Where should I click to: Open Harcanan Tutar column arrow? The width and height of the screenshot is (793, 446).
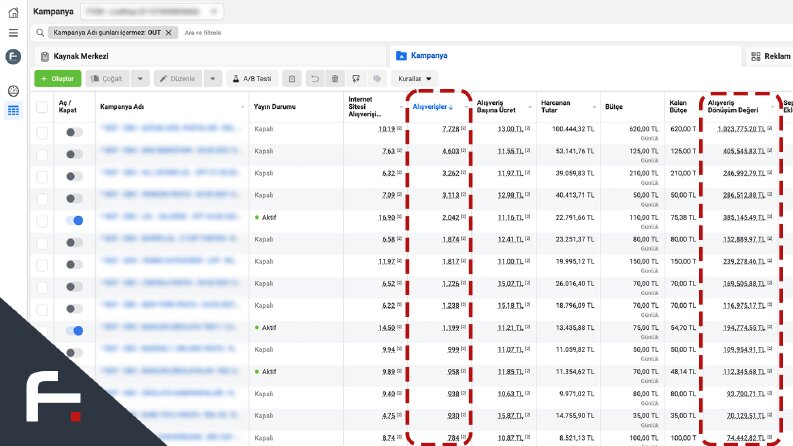594,107
